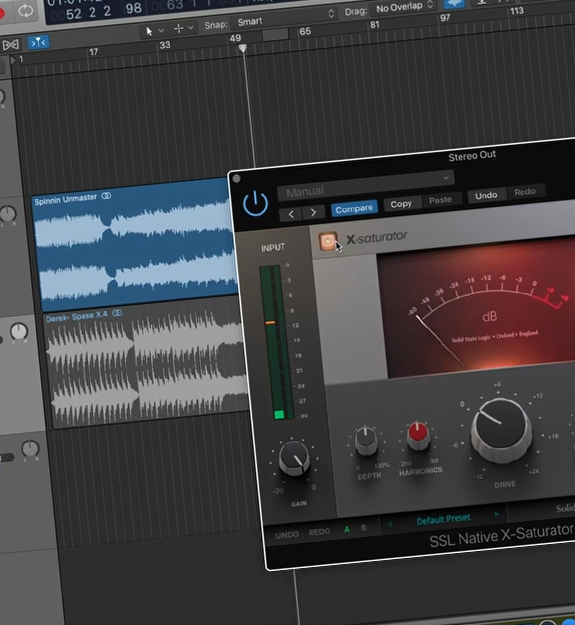Screen dimensions: 575x625
Task: Click the bowtie Flex icon
Action: click(11, 45)
